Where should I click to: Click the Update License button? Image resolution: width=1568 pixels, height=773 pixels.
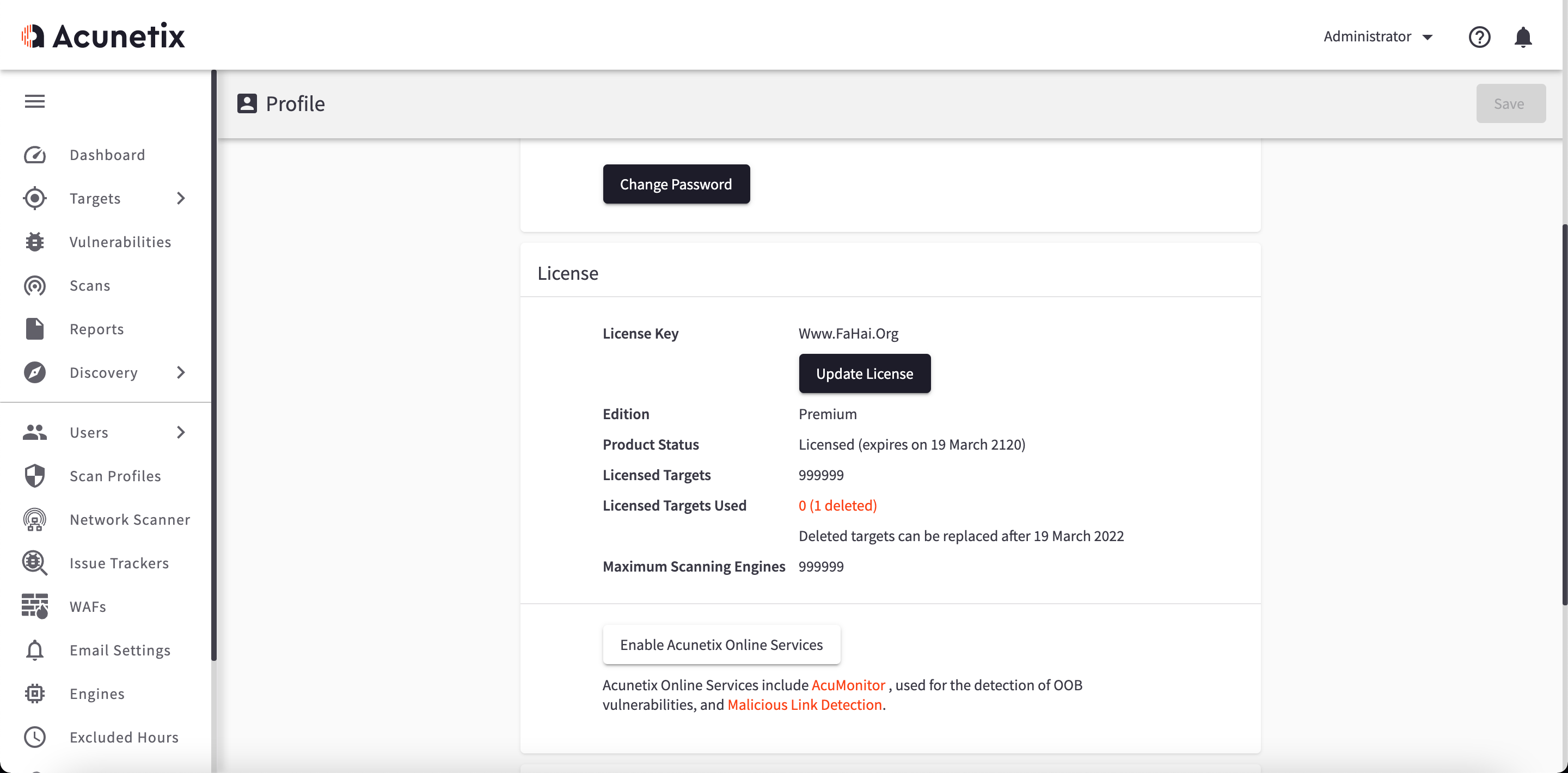click(865, 373)
